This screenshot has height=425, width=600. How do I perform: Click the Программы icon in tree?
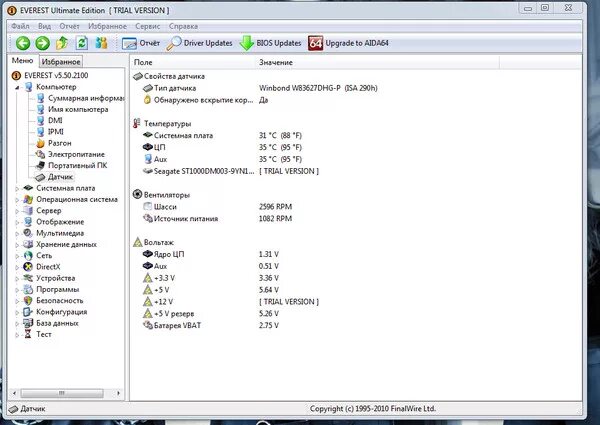(x=28, y=289)
